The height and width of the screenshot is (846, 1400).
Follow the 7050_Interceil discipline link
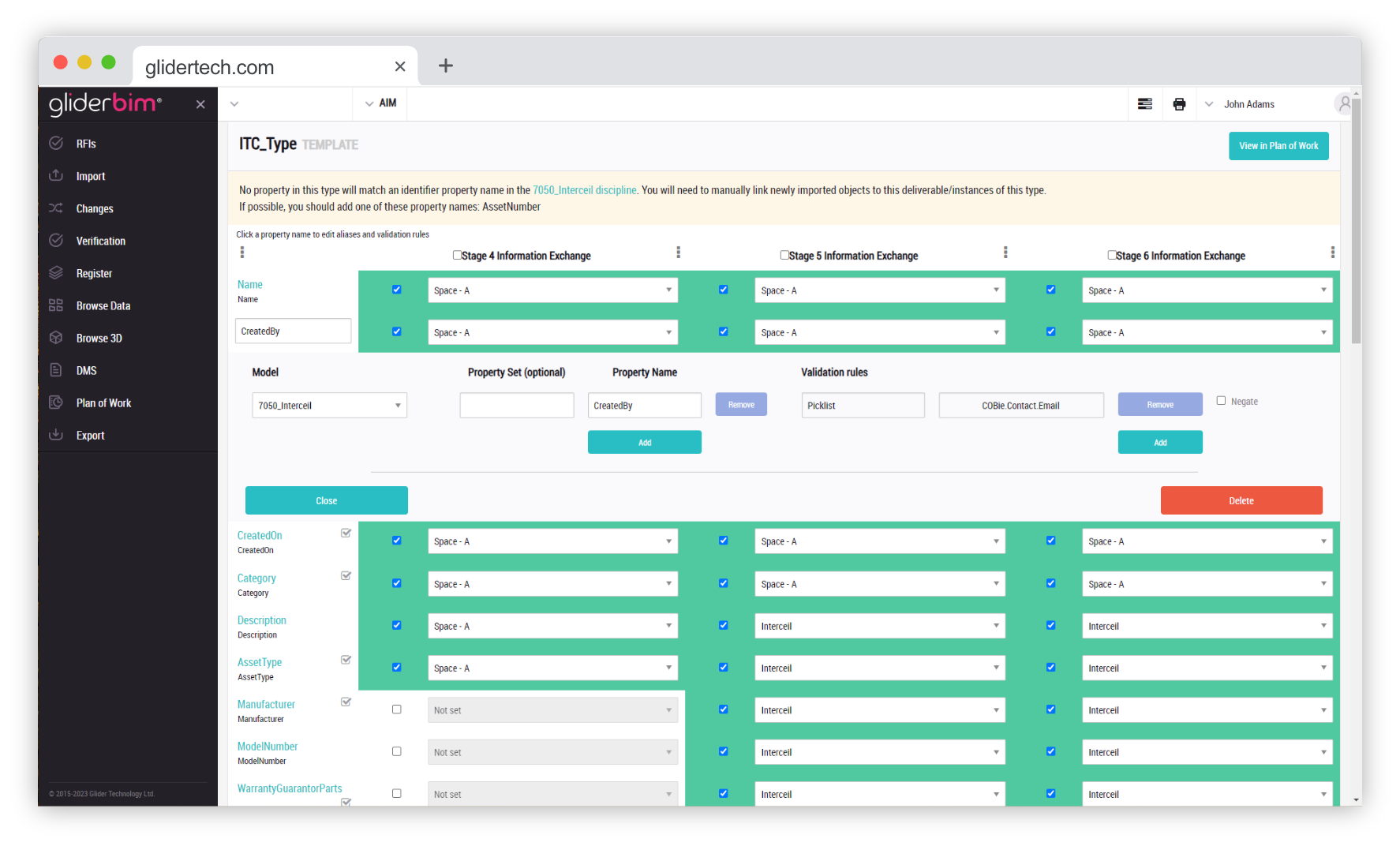(x=584, y=190)
